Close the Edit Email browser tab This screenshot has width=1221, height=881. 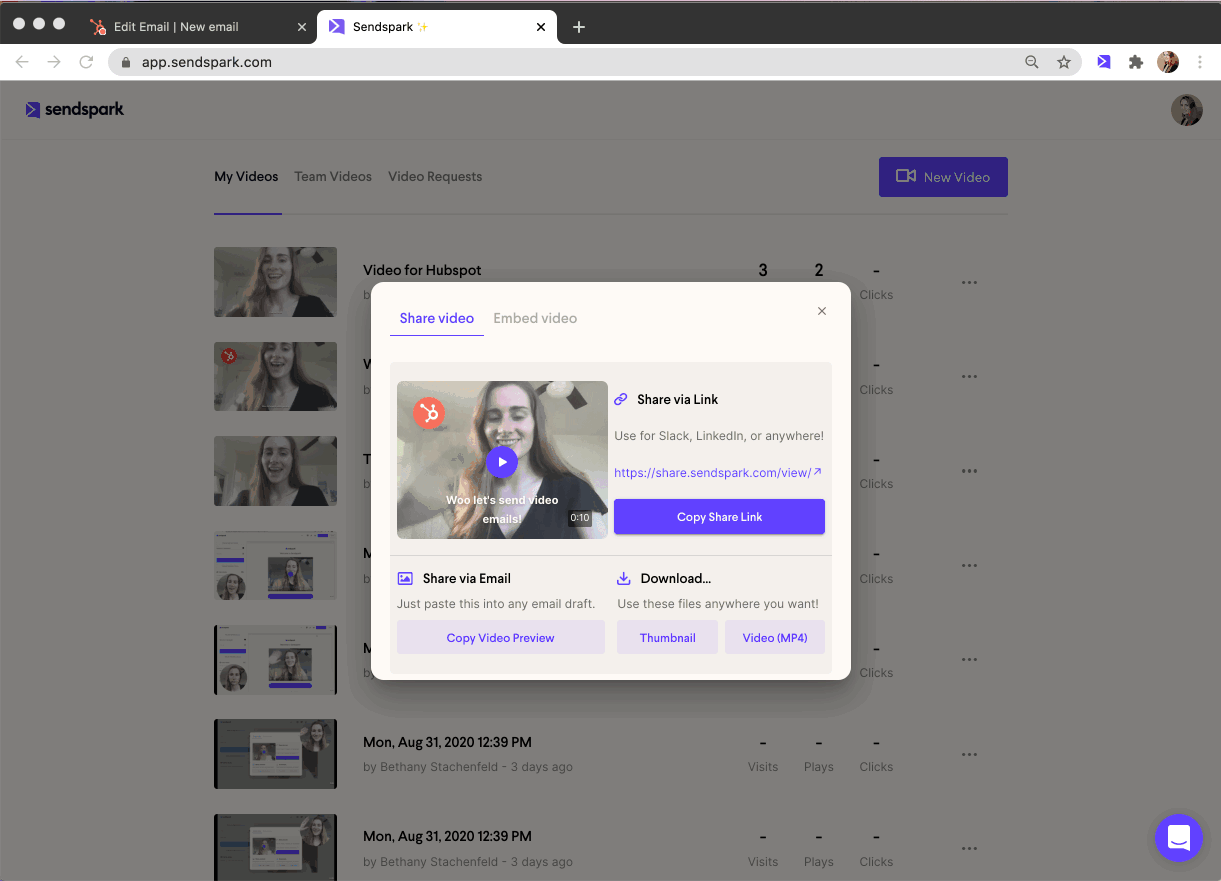click(302, 27)
